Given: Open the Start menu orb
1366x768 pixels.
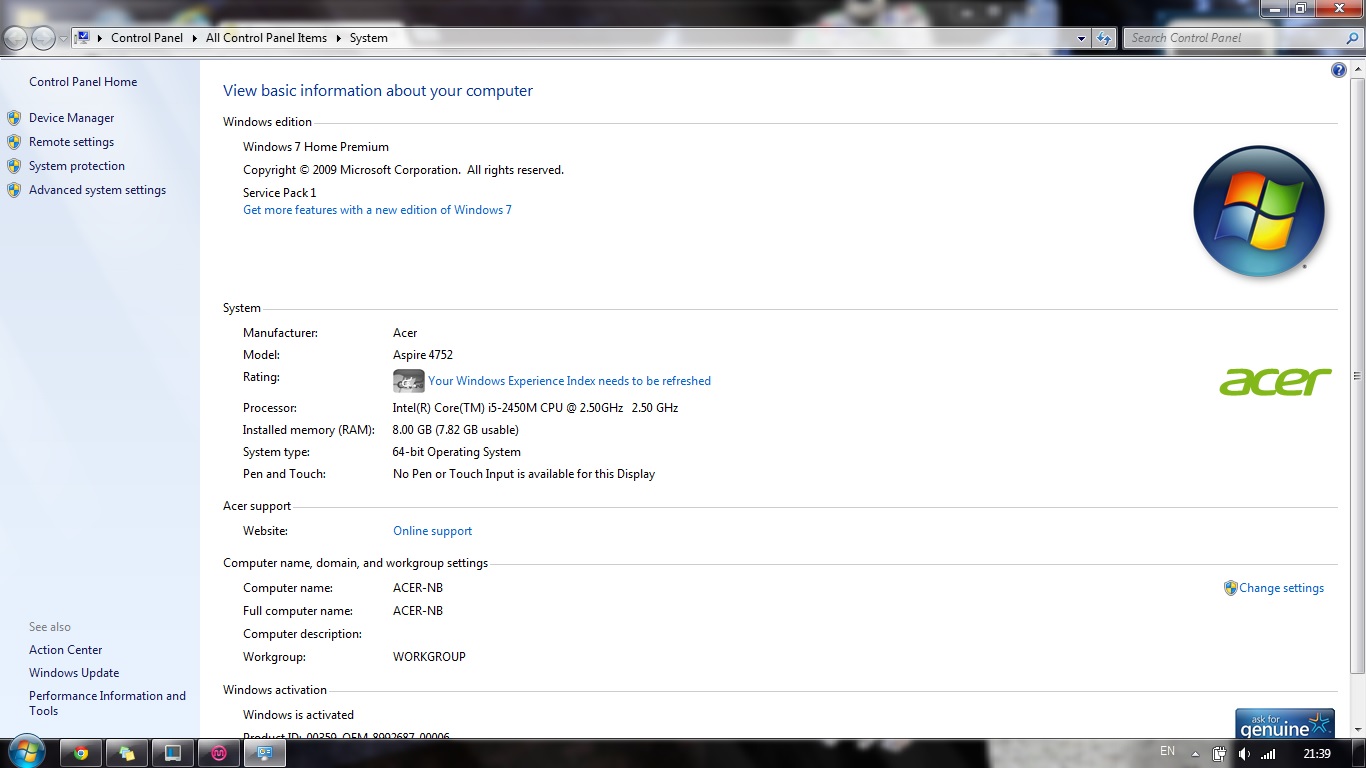Looking at the screenshot, I should click(27, 752).
